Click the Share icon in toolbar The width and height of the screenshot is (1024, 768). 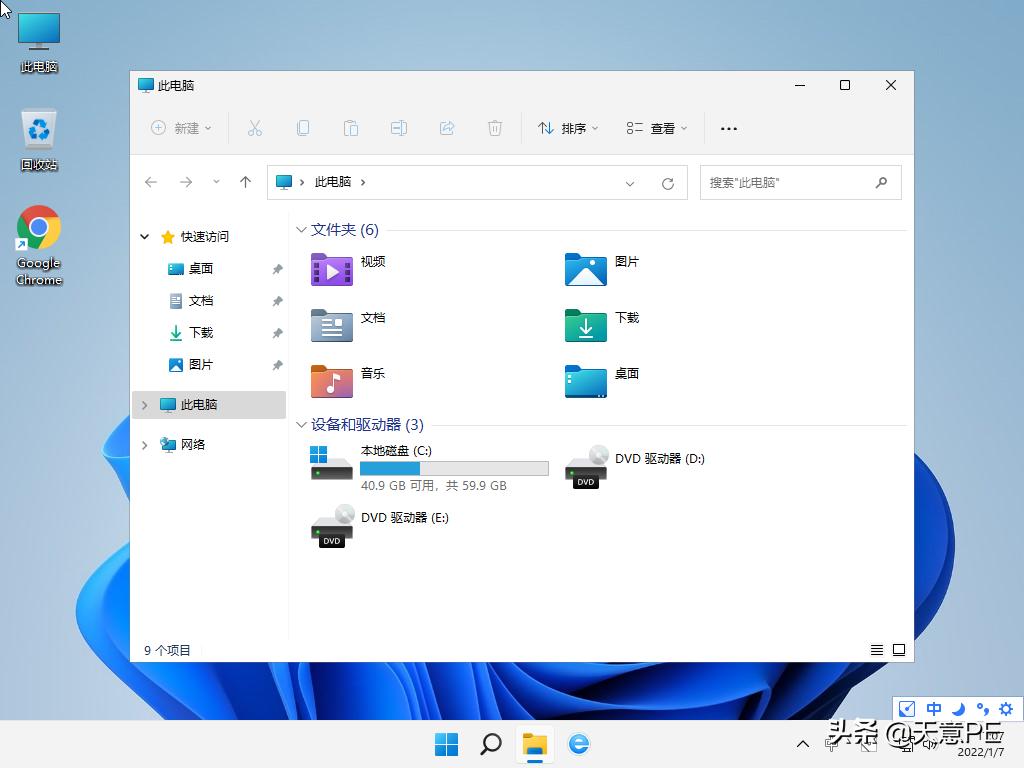pos(447,128)
